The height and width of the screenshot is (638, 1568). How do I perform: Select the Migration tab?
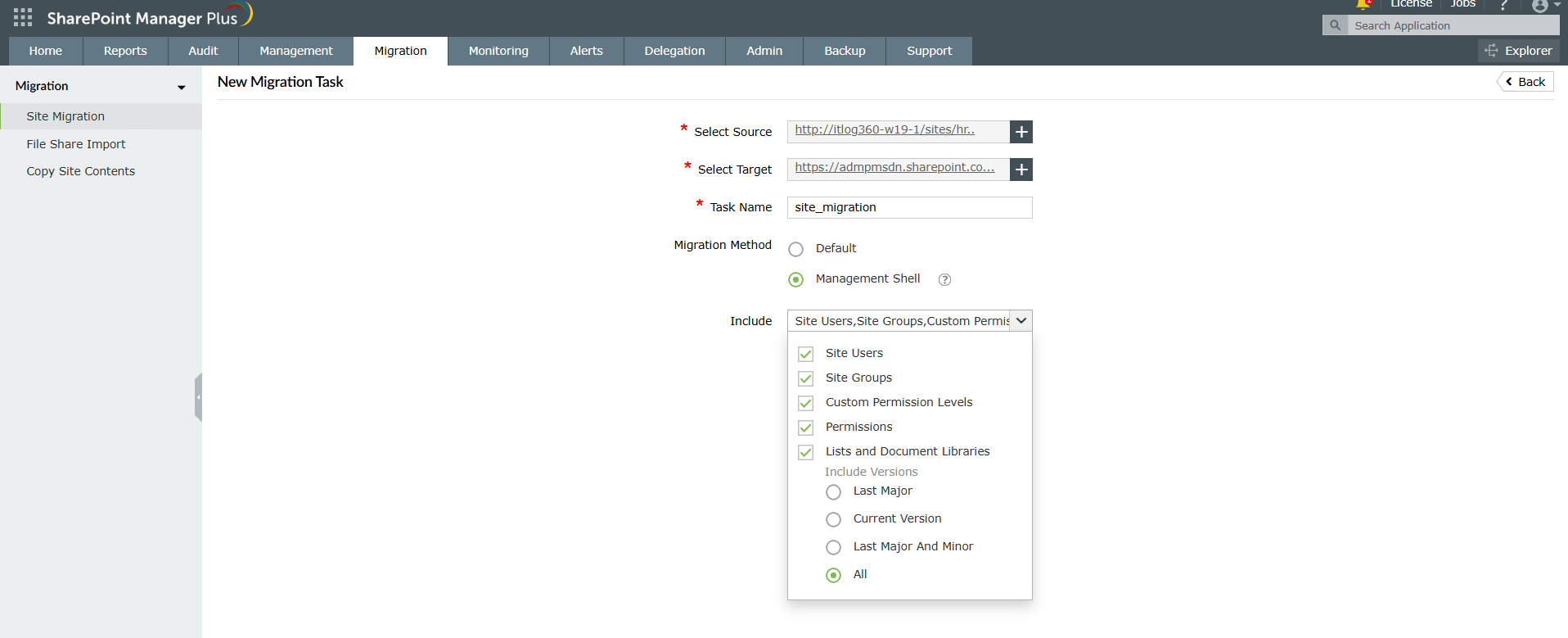(x=401, y=51)
